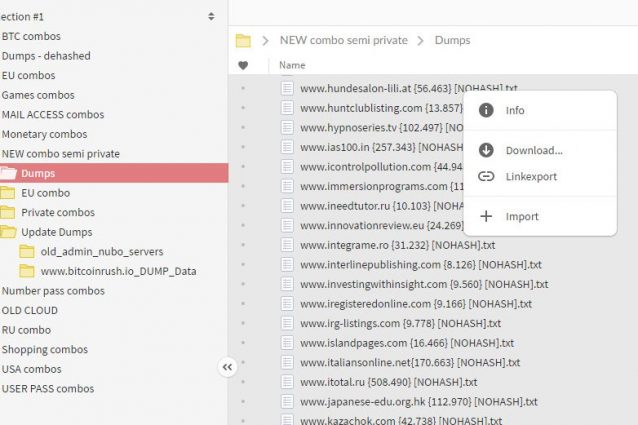Click file icon of www.iregisteredonline.com
The image size is (638, 425).
(287, 303)
